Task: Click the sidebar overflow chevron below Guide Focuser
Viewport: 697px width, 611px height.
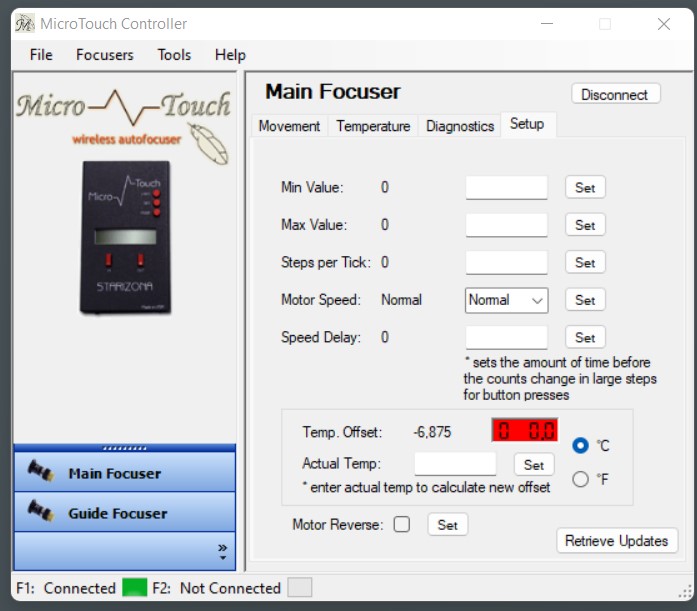Action: [223, 551]
